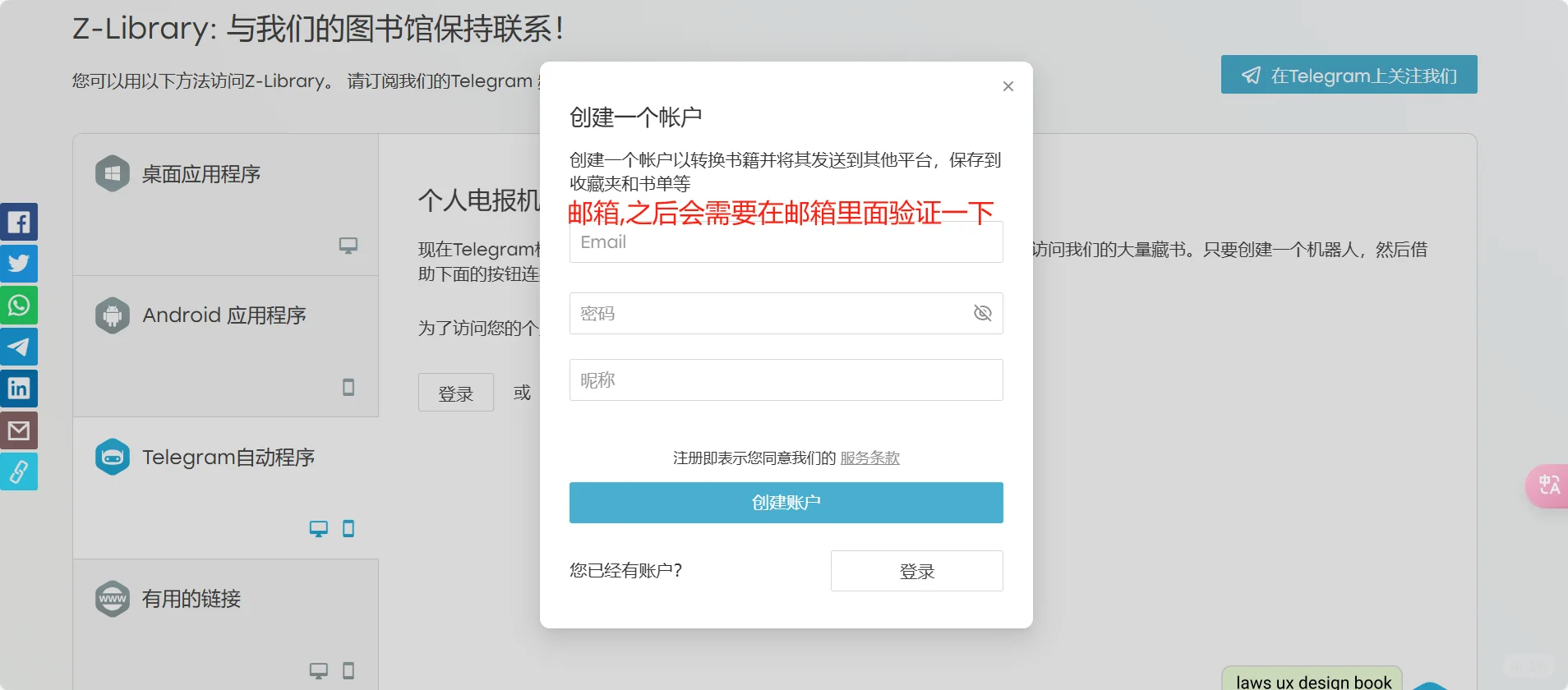
Task: Click the desktop monitor icon under 桌面应用程序
Action: pos(348,246)
